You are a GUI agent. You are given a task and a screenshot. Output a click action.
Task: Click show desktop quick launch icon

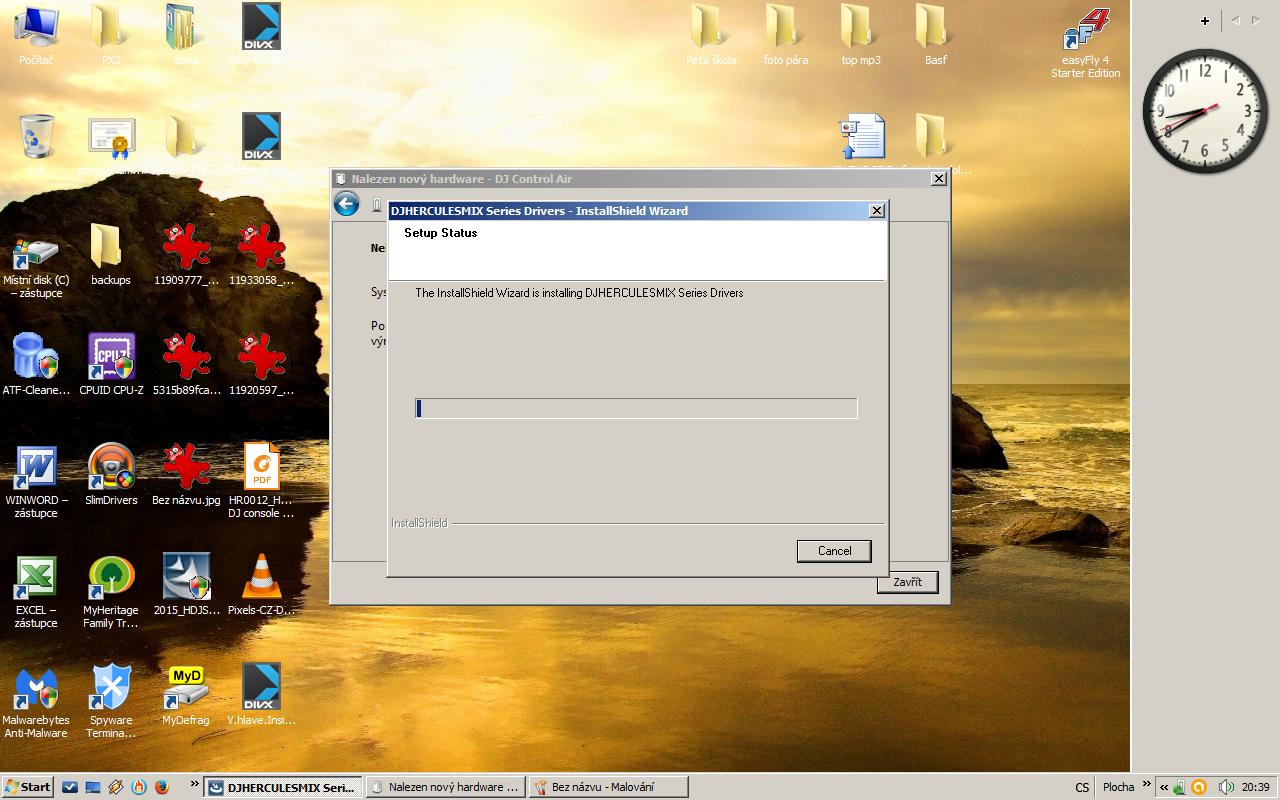93,787
